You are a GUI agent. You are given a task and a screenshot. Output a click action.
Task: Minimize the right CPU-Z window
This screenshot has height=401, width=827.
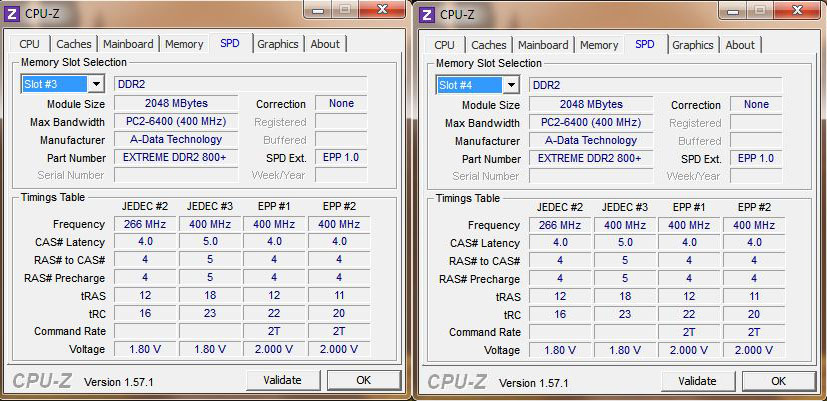733,9
